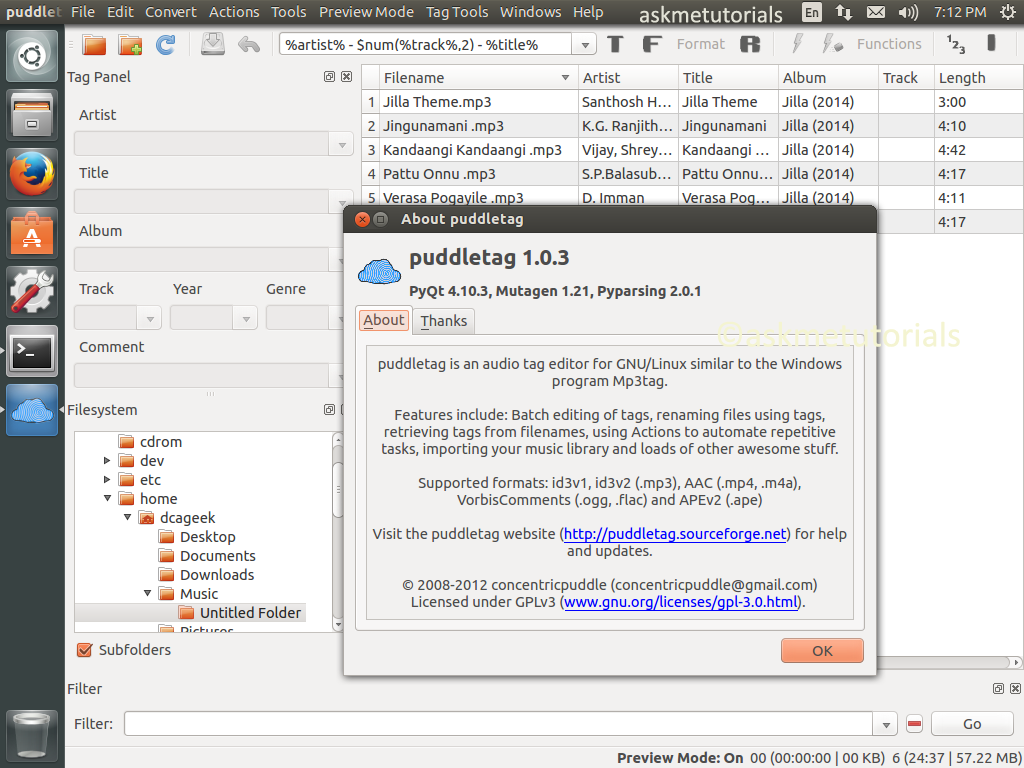This screenshot has width=1024, height=768.
Task: Collapse the home folder
Action: pyautogui.click(x=107, y=499)
